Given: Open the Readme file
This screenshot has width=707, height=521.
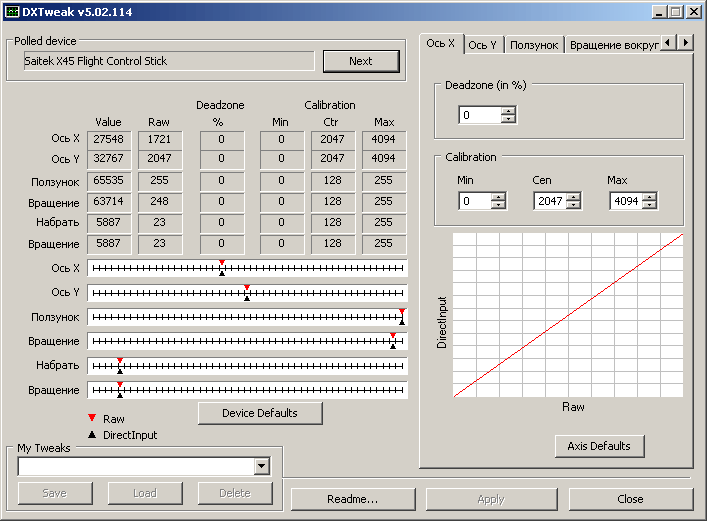Looking at the screenshot, I should coord(352,499).
